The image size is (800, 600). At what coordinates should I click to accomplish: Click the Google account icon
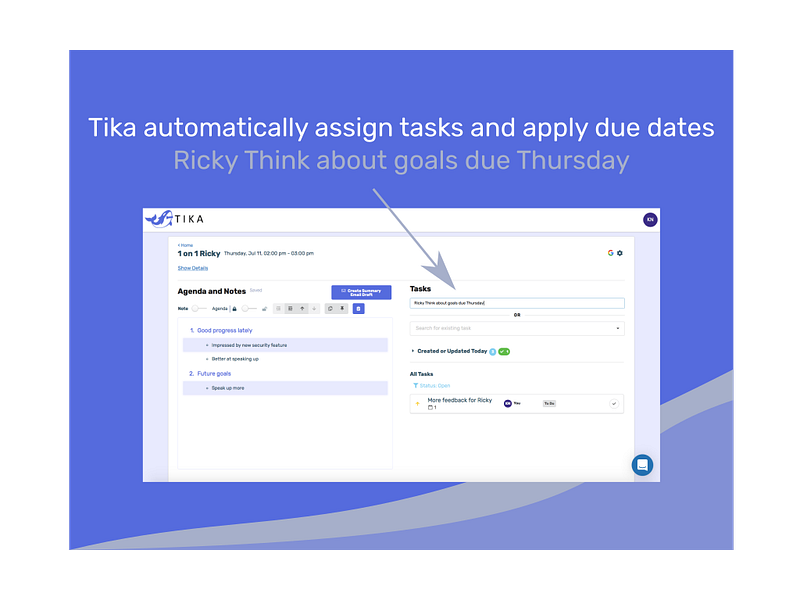(610, 253)
